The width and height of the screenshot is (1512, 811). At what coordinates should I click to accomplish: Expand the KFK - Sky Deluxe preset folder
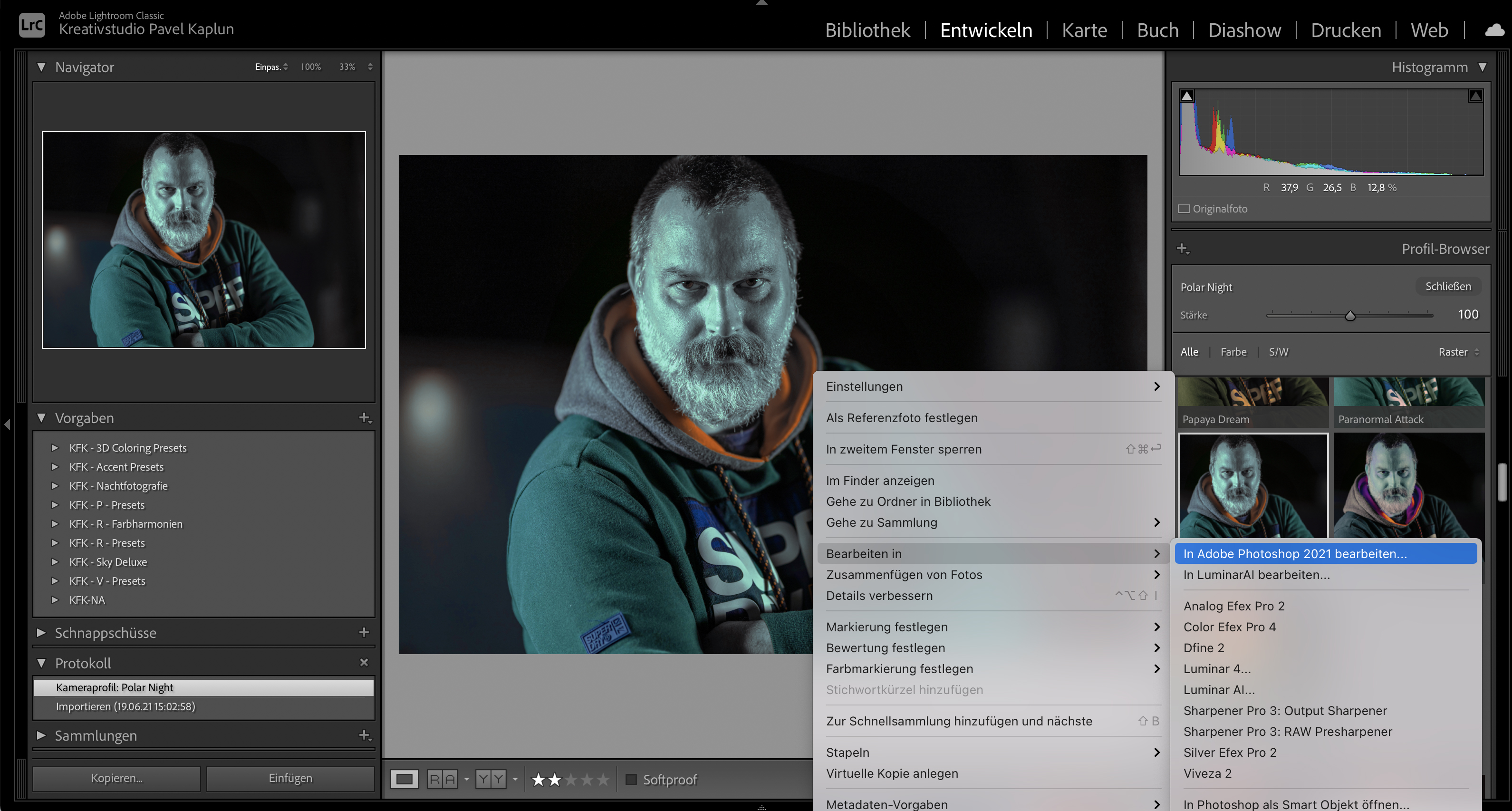point(55,561)
